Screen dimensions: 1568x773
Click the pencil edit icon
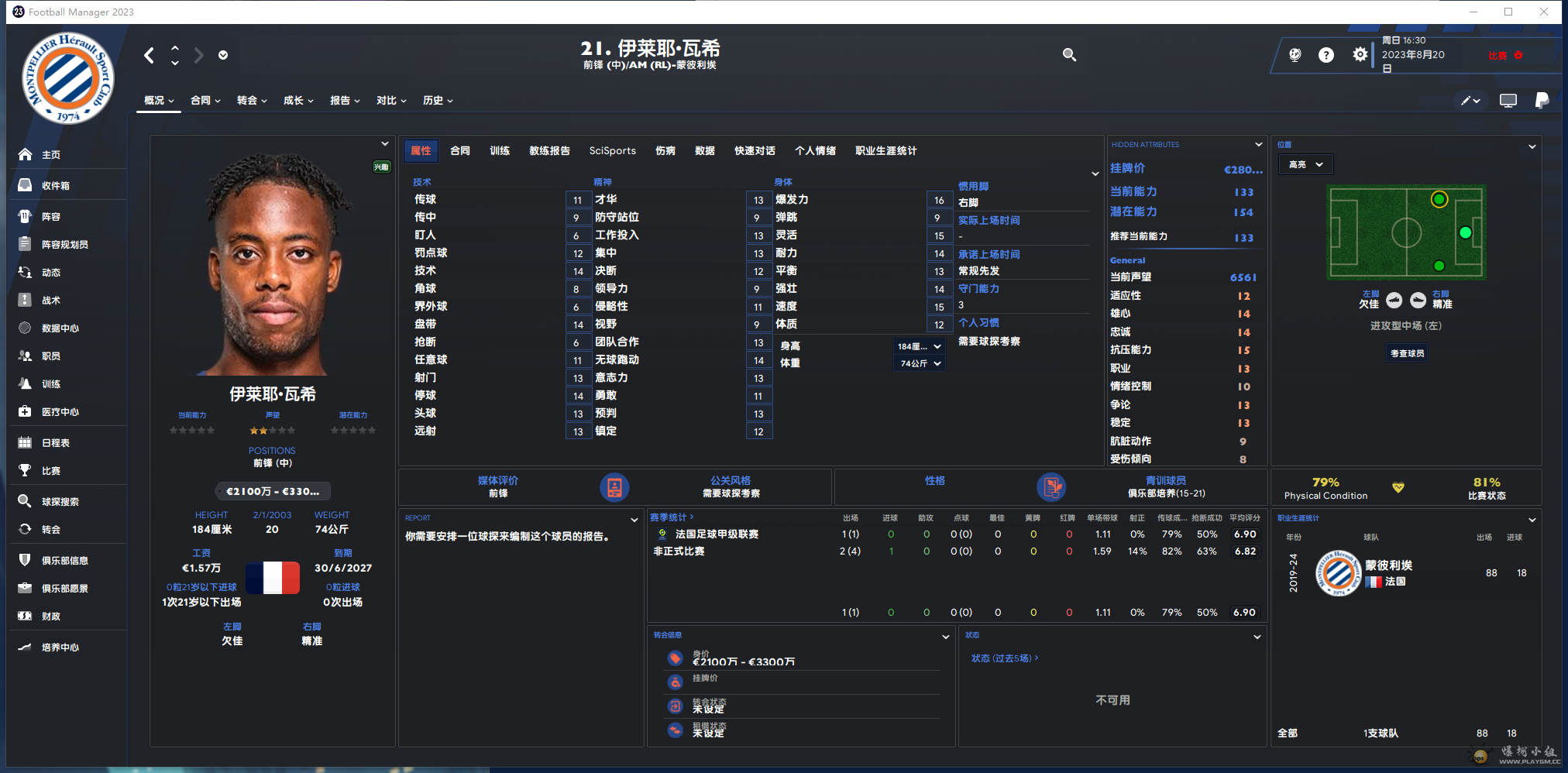click(x=1466, y=101)
